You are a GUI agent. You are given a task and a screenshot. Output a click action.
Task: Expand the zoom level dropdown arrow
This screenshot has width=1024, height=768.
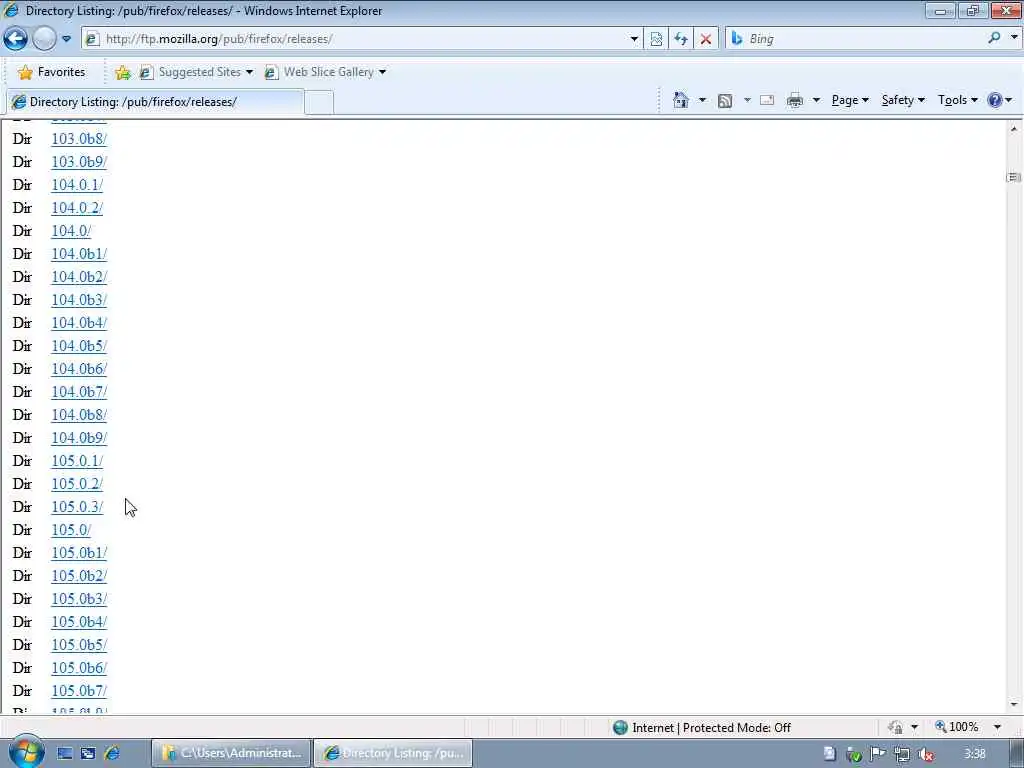[x=997, y=727]
